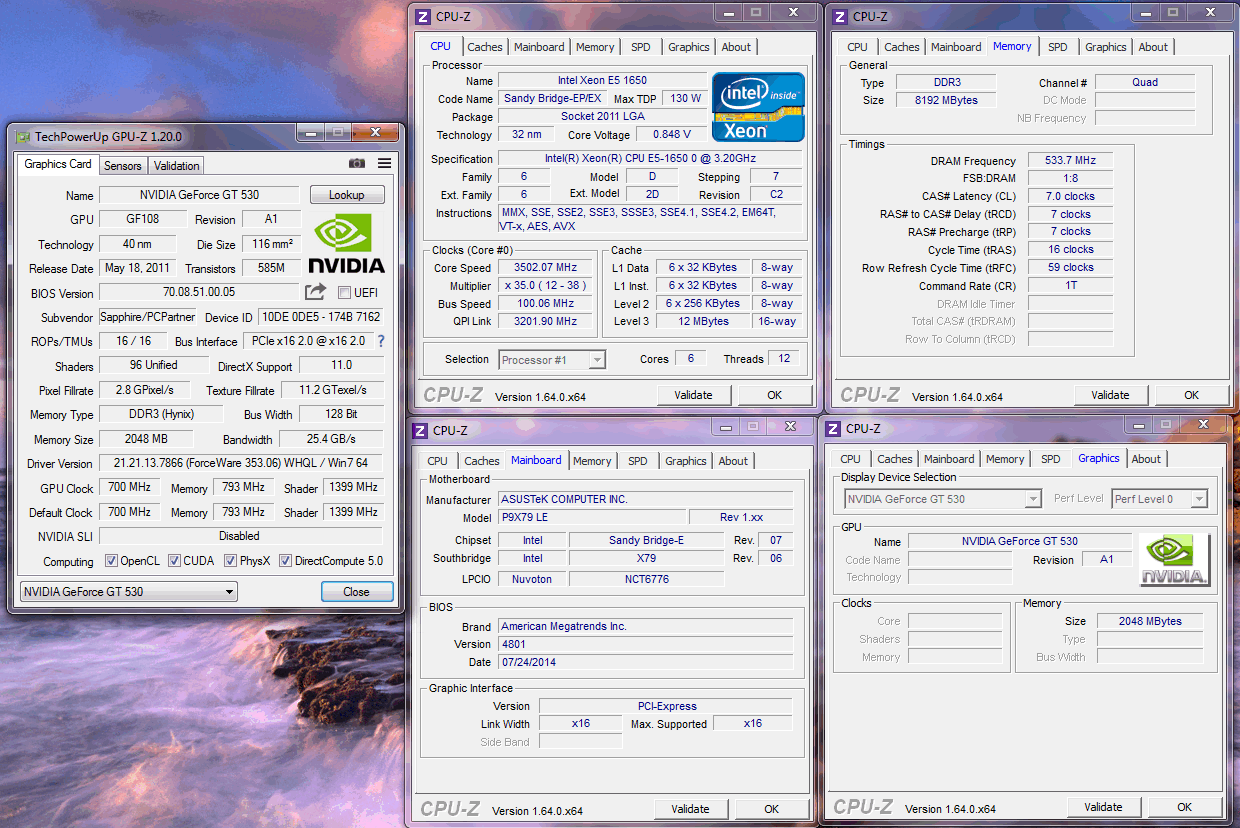Toggle the OpenCL checkbox

pyautogui.click(x=111, y=561)
